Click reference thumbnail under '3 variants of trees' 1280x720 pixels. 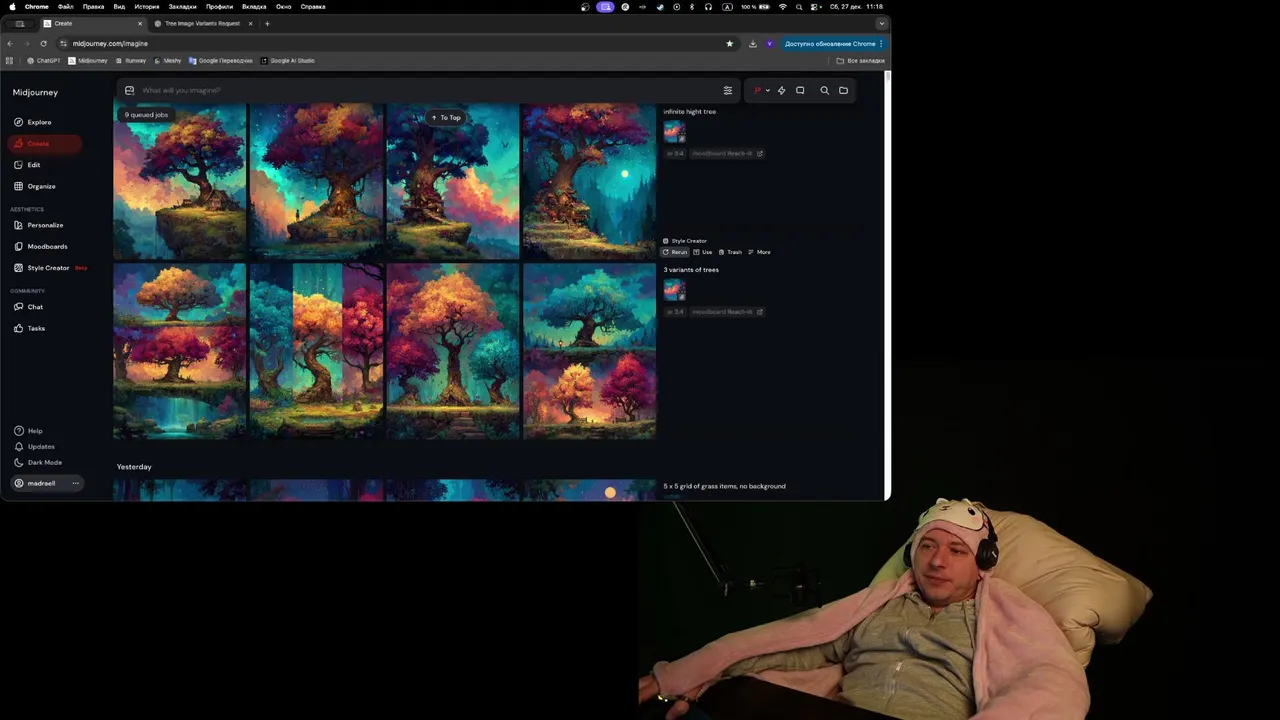(x=674, y=290)
